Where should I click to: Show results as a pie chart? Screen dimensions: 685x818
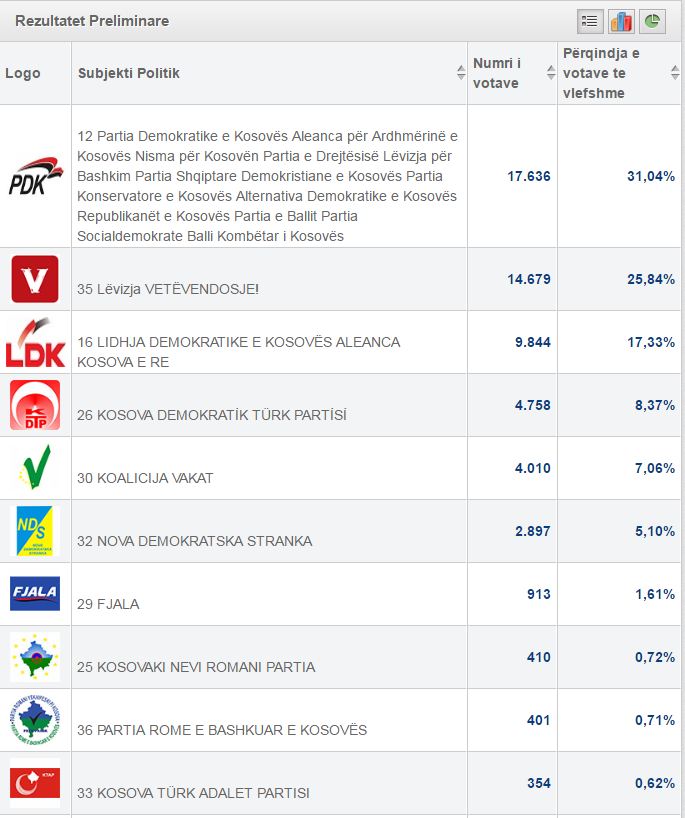(x=652, y=21)
